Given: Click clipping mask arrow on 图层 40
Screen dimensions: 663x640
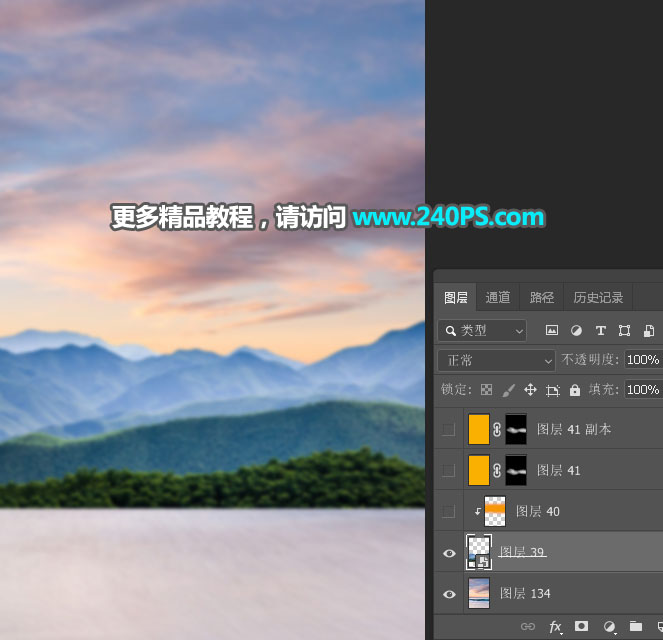Looking at the screenshot, I should click(x=478, y=511).
